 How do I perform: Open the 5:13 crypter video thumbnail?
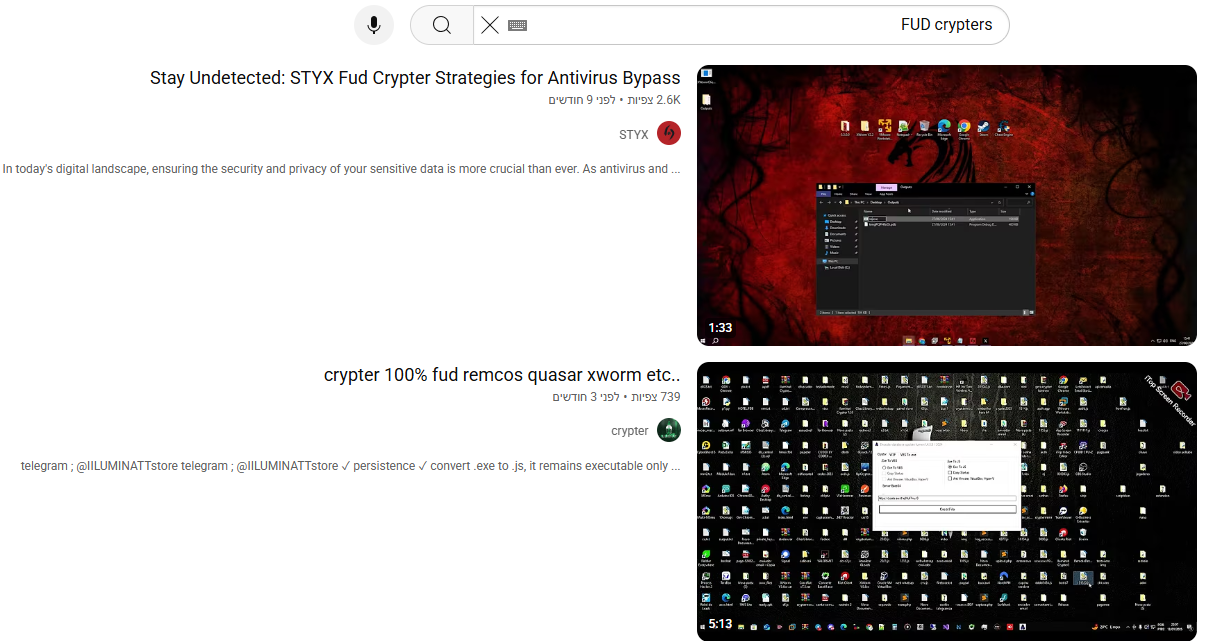pos(946,501)
